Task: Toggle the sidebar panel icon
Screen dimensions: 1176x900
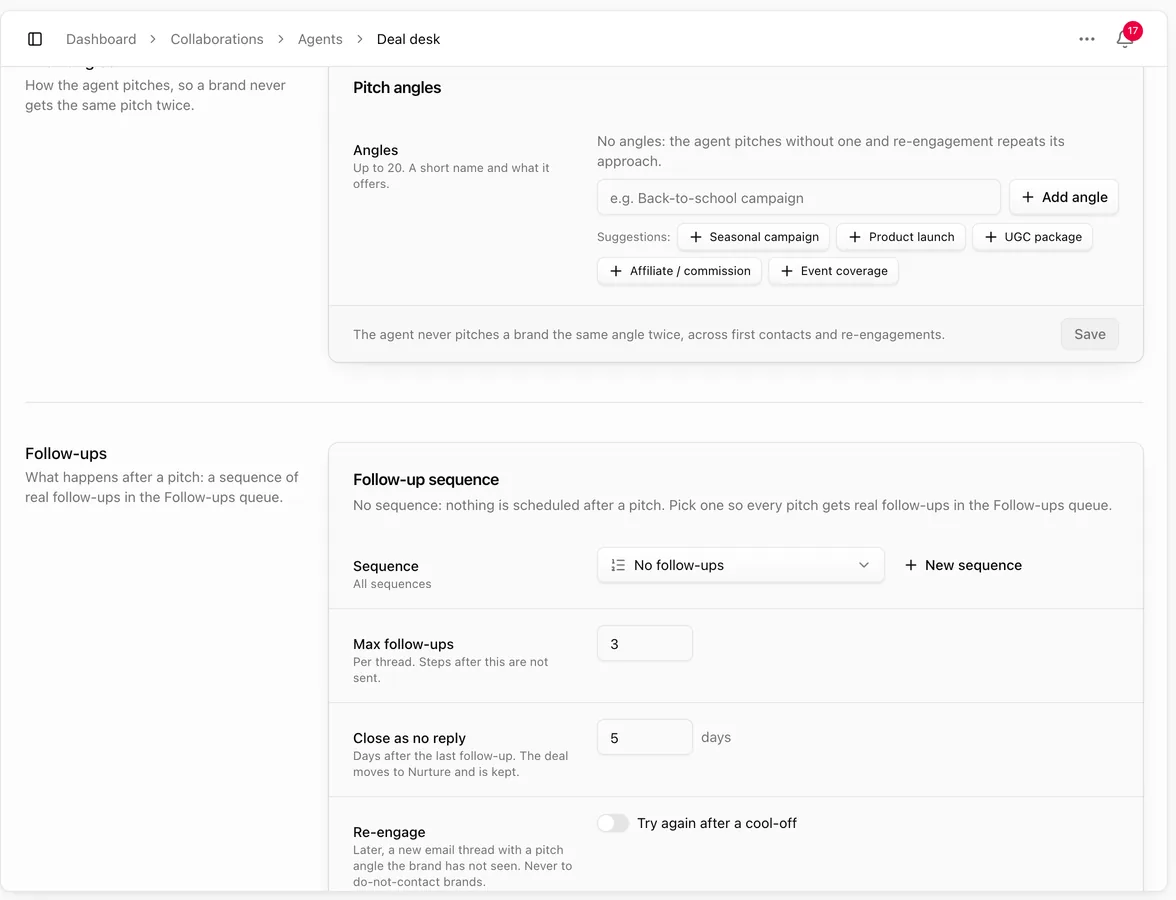Action: (34, 39)
